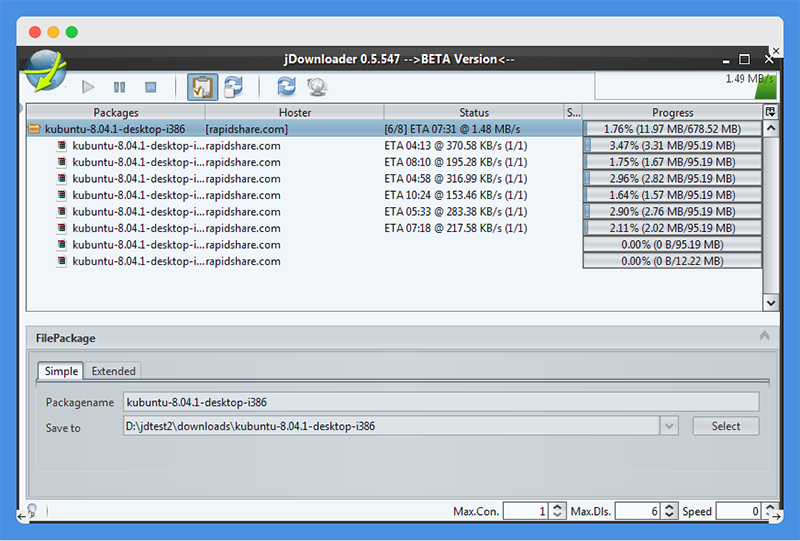Collapse the kubuntu-8.04.1-desktop-i386 package folder icon
The image size is (800, 541).
pyautogui.click(x=34, y=129)
